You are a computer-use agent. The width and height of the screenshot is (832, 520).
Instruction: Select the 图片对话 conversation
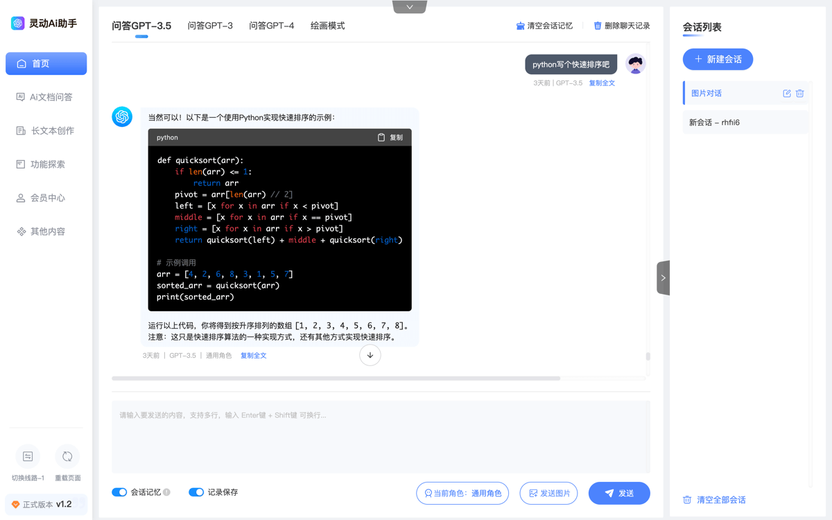tap(745, 93)
